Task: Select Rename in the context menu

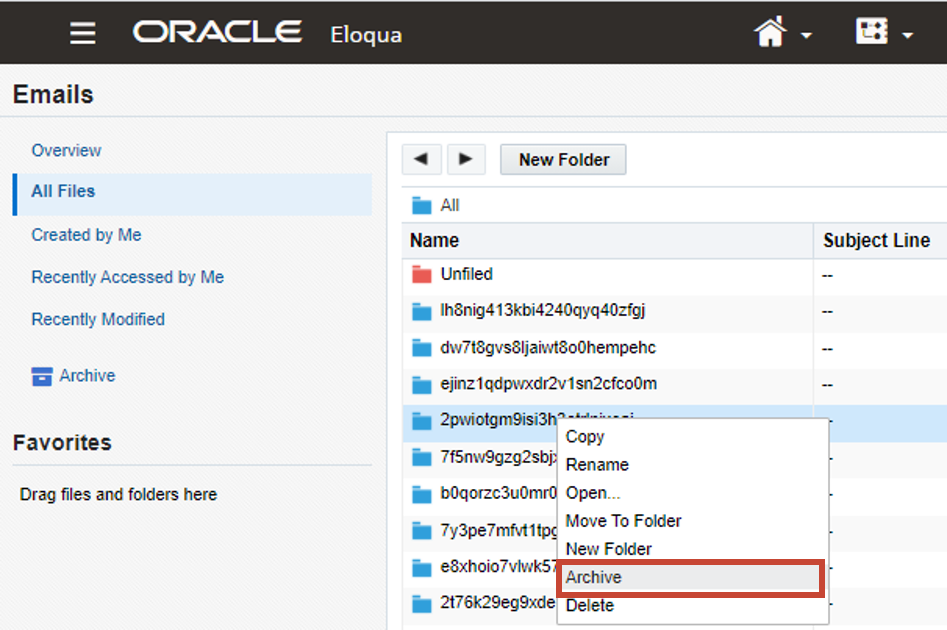Action: coord(597,465)
